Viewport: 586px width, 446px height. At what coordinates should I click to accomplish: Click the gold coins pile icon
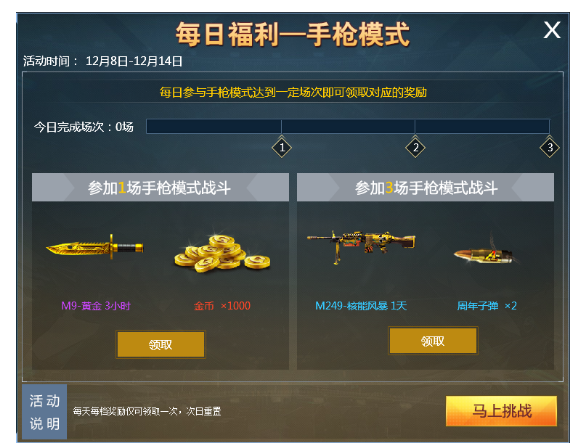[x=222, y=253]
